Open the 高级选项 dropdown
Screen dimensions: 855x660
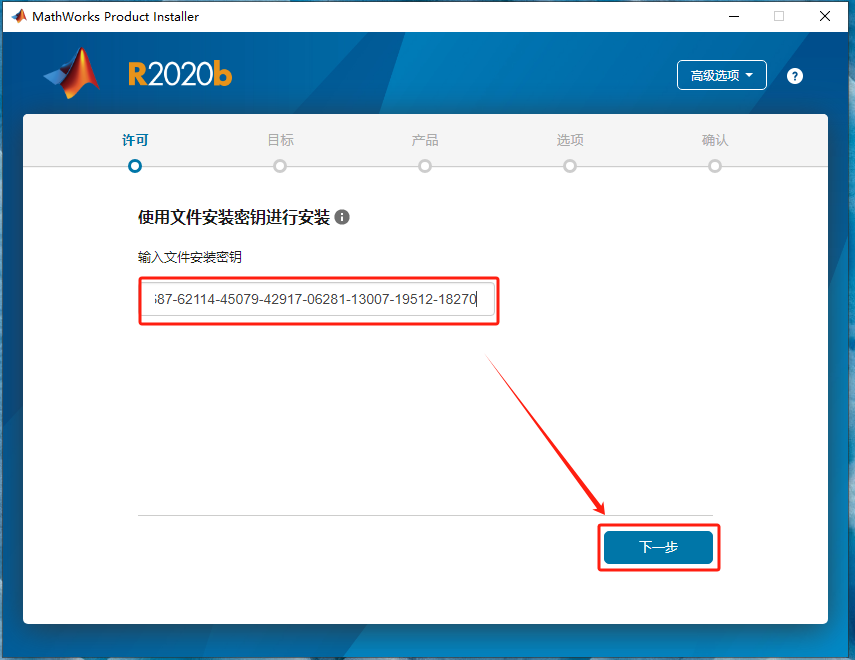[x=721, y=75]
